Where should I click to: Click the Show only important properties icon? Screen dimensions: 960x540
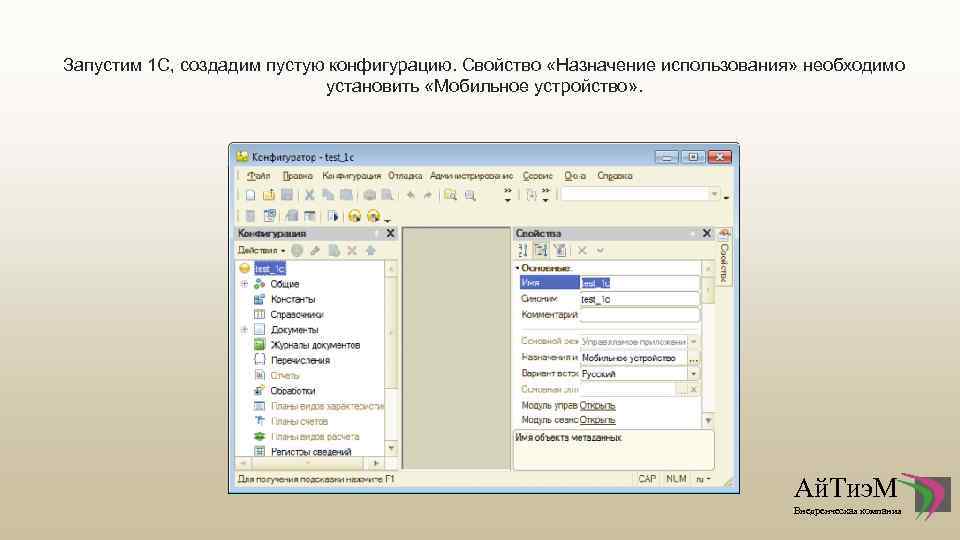pos(559,250)
